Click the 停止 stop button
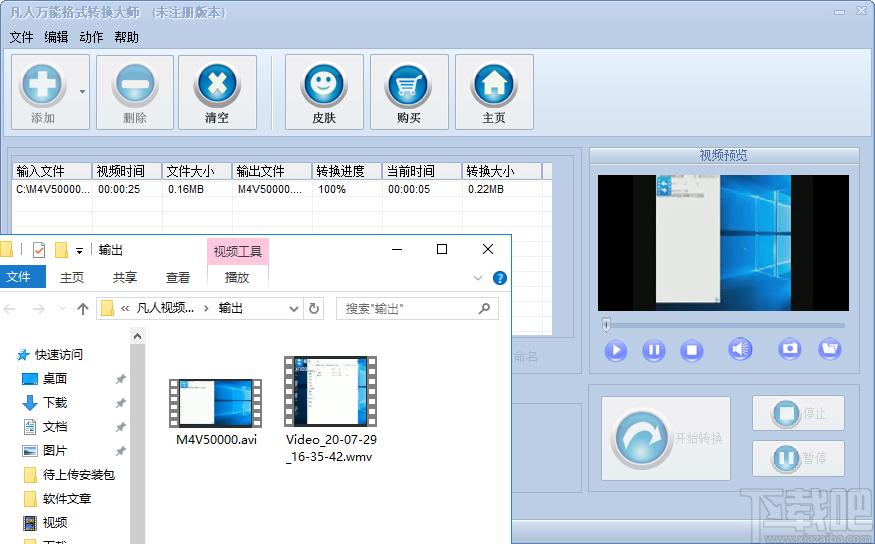This screenshot has height=544, width=875. (798, 413)
